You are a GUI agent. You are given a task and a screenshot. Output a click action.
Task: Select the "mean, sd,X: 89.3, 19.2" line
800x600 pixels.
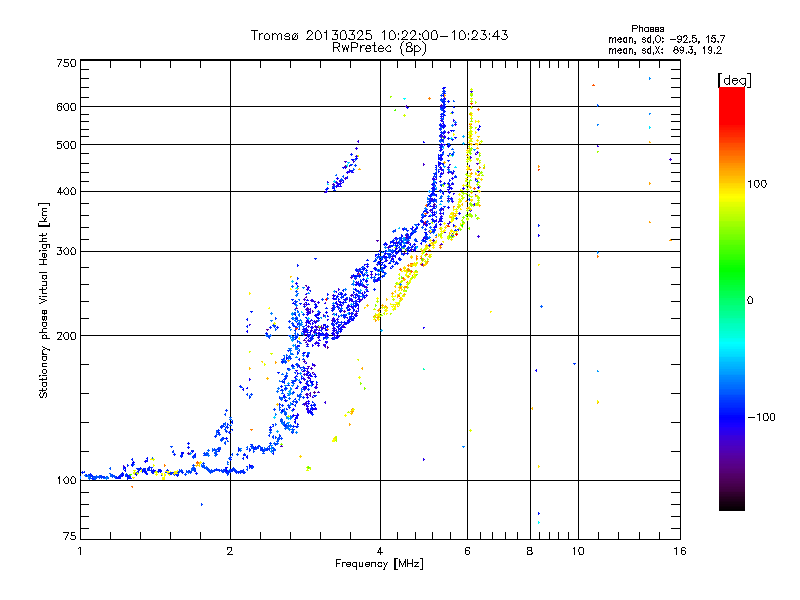click(665, 51)
